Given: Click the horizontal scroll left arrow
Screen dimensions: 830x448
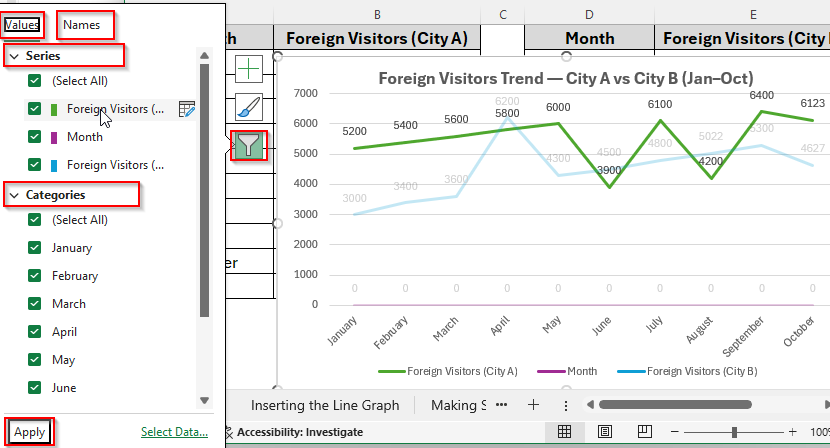Looking at the screenshot, I should pos(590,405).
